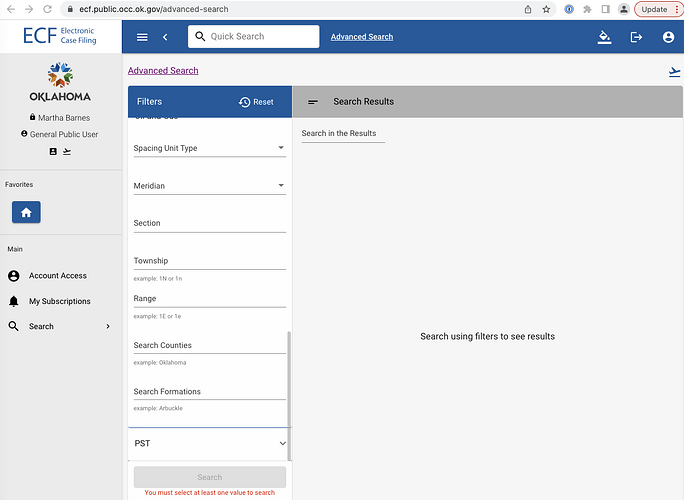This screenshot has height=500, width=684.
Task: Click the browser forward arrow
Action: pyautogui.click(x=29, y=9)
